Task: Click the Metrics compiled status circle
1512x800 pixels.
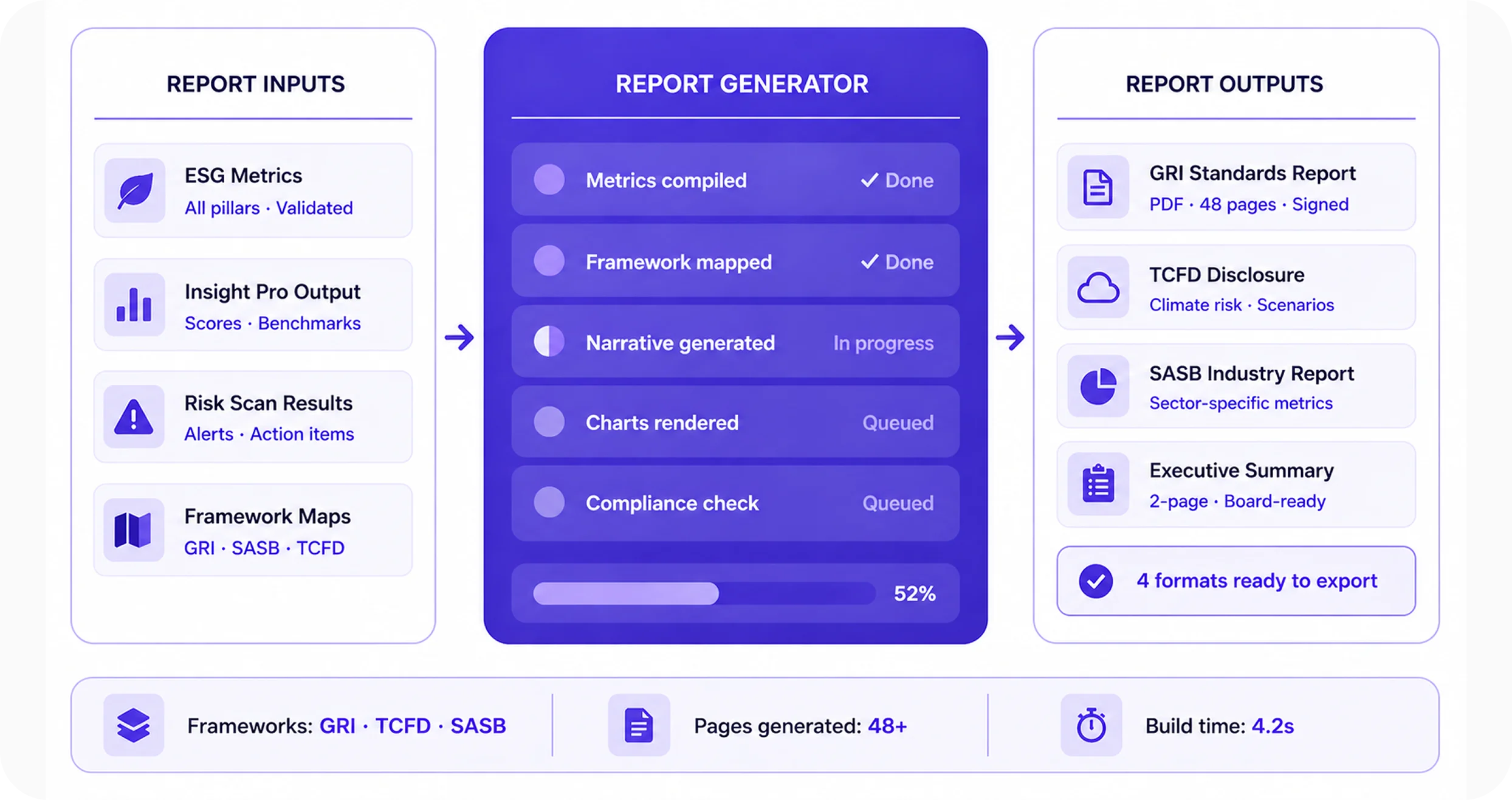Action: click(549, 180)
